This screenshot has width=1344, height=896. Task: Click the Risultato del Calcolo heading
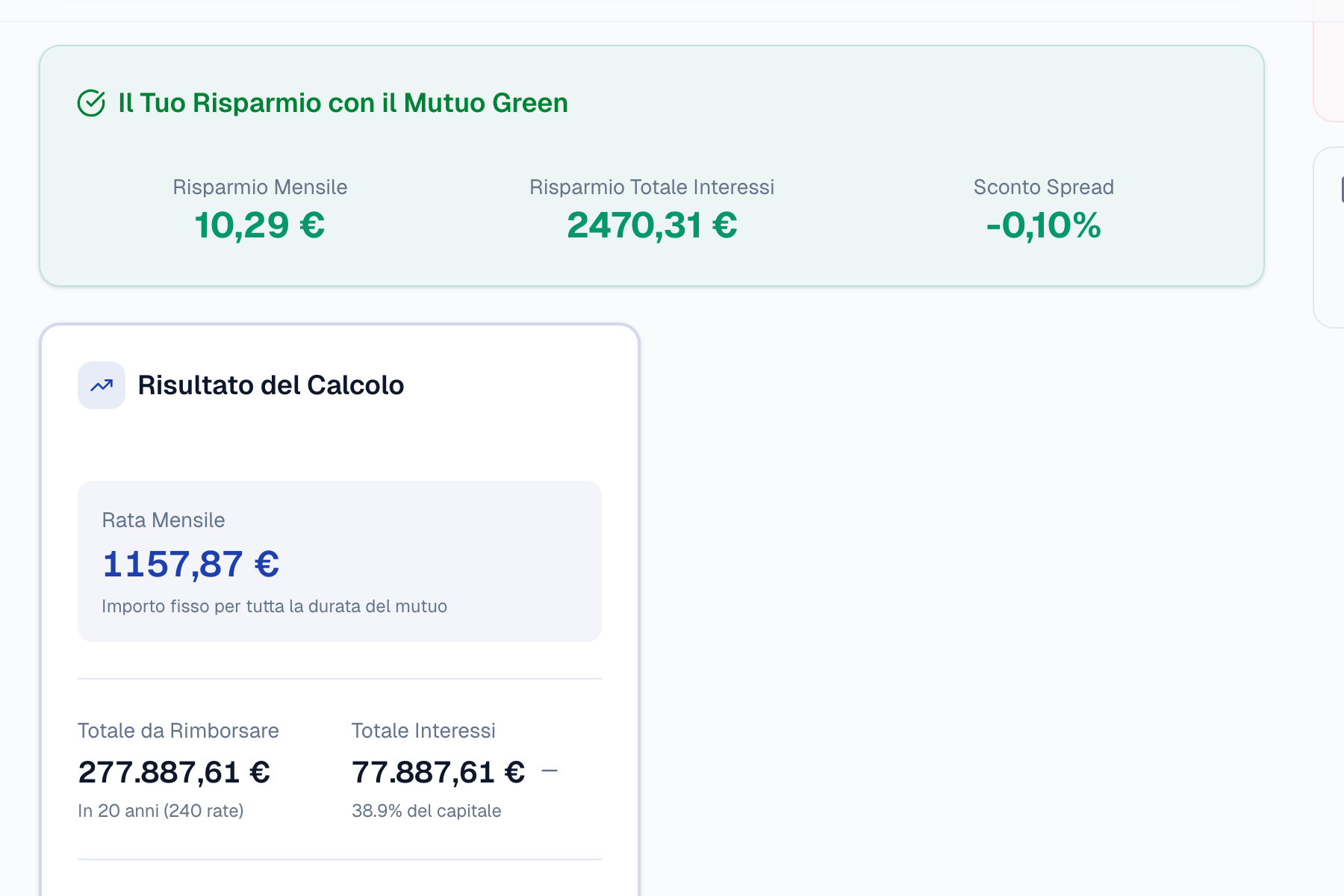tap(270, 385)
